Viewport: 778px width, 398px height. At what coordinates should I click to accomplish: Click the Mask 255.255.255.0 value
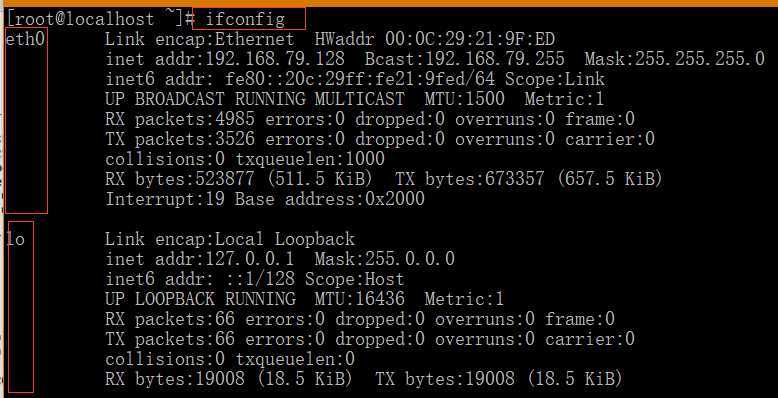(x=674, y=59)
